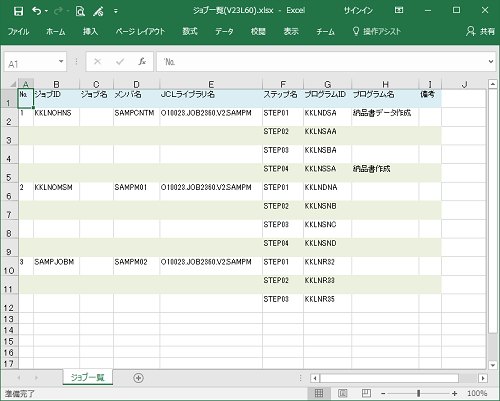The width and height of the screenshot is (500, 401).
Task: Select column E header
Action: pos(211,84)
